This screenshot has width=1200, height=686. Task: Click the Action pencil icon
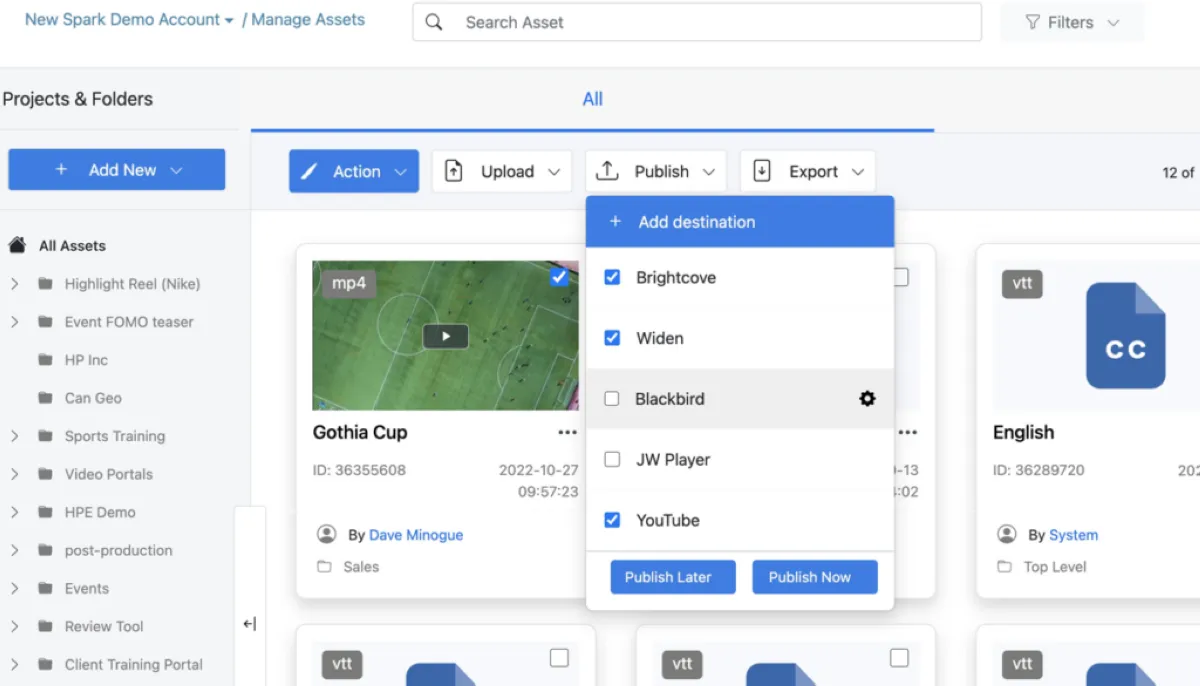(x=310, y=172)
